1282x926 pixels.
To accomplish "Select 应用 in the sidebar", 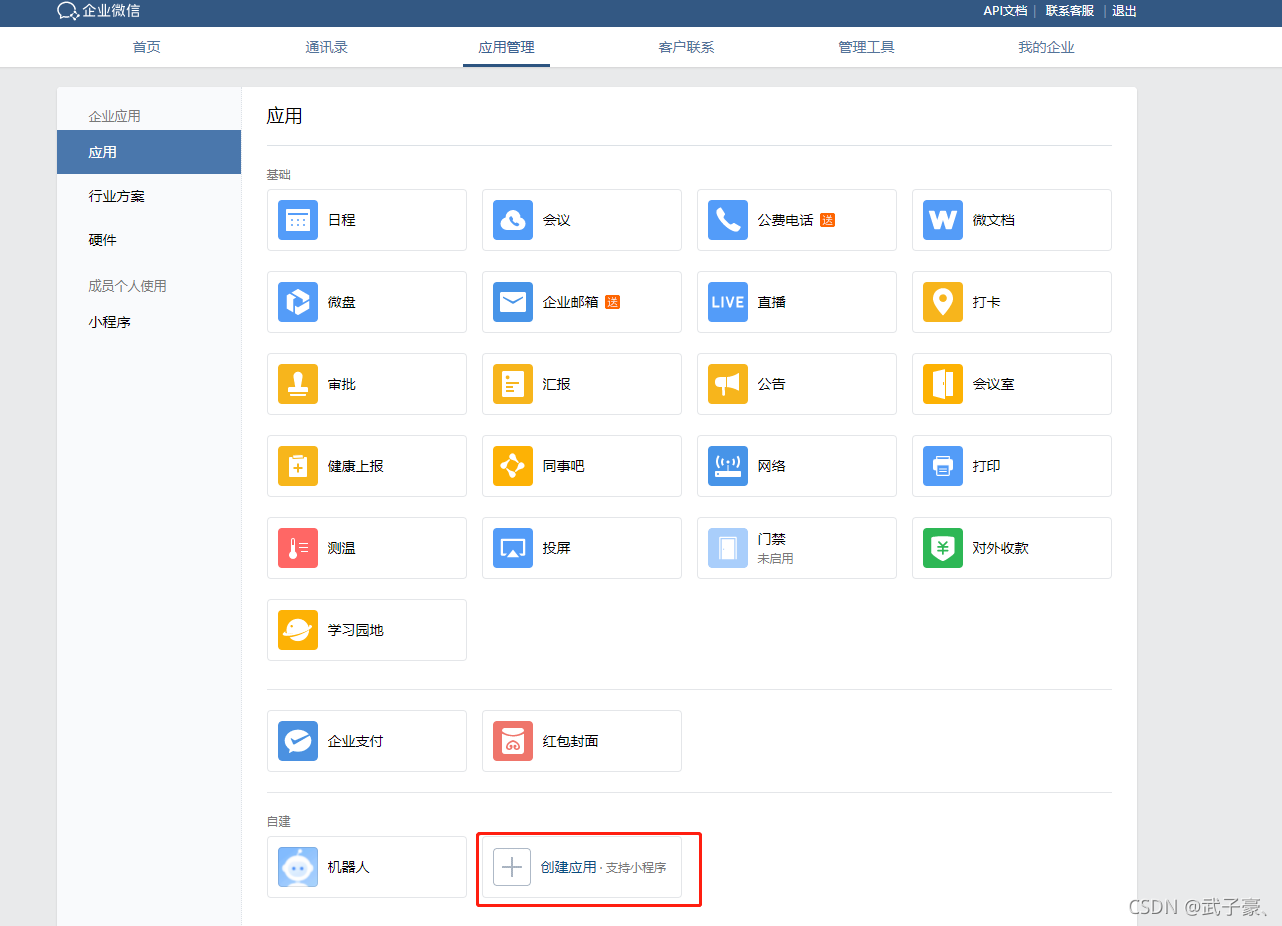I will point(149,152).
